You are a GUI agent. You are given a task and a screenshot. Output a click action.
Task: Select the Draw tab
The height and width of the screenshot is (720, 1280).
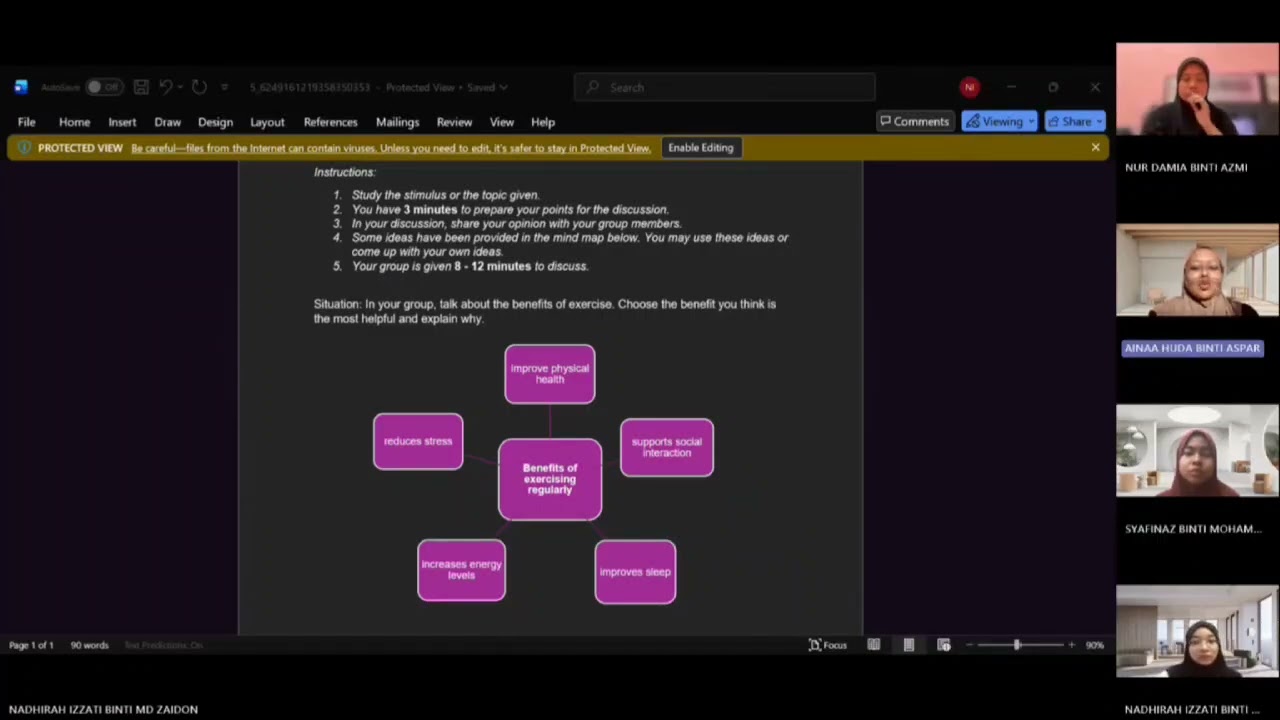[x=167, y=122]
